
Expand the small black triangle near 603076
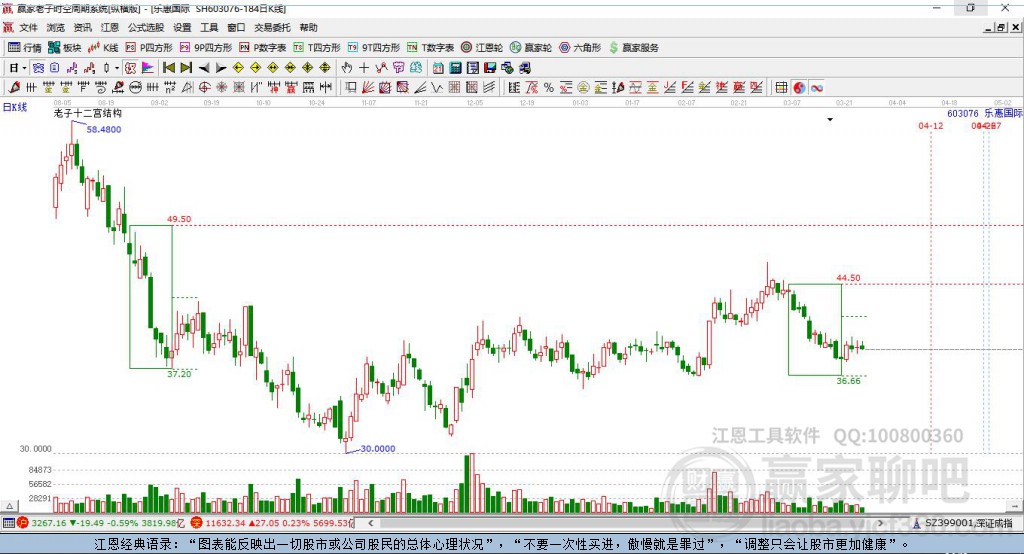tap(830, 120)
